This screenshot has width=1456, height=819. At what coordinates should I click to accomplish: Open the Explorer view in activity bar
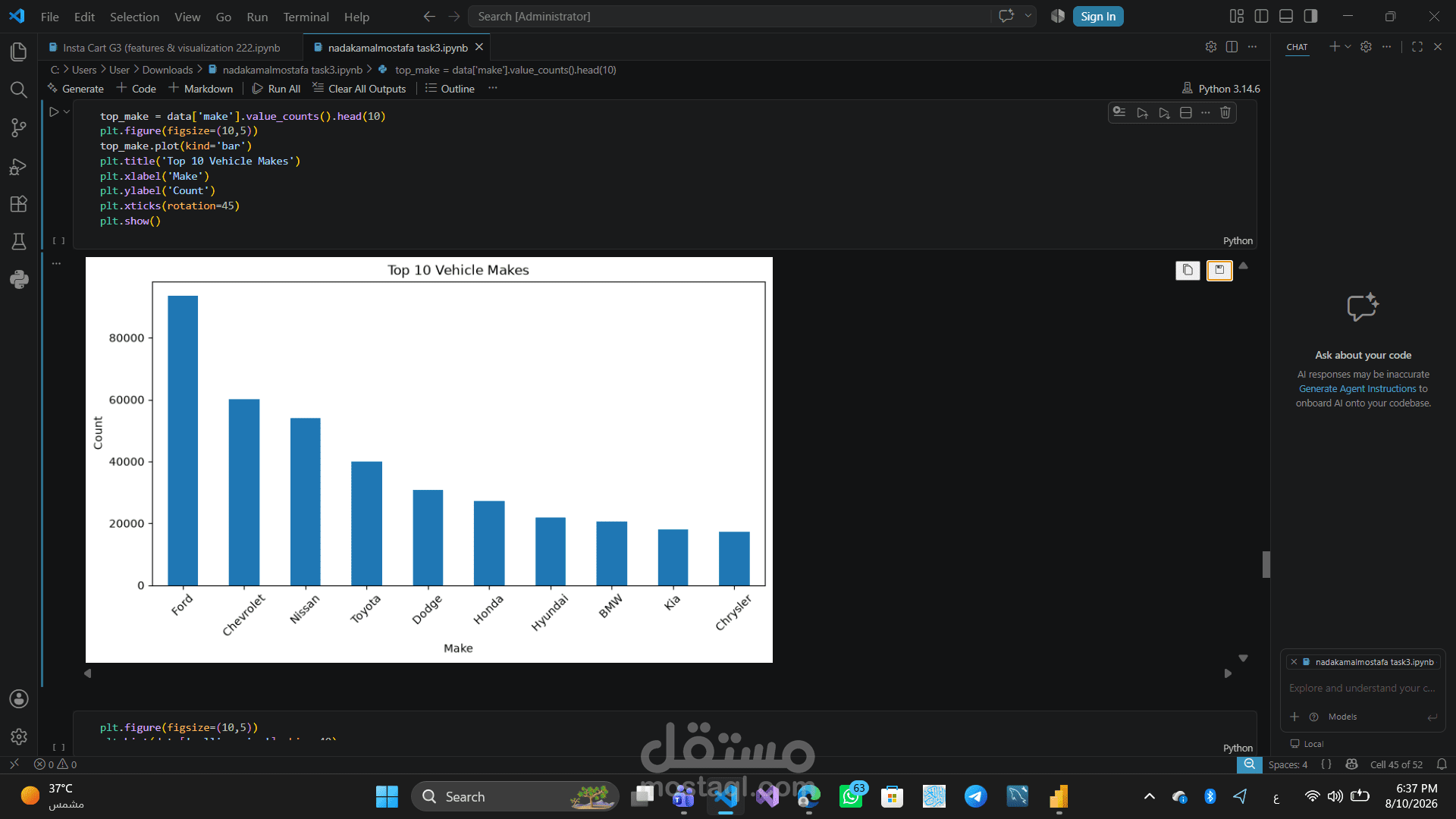[19, 52]
